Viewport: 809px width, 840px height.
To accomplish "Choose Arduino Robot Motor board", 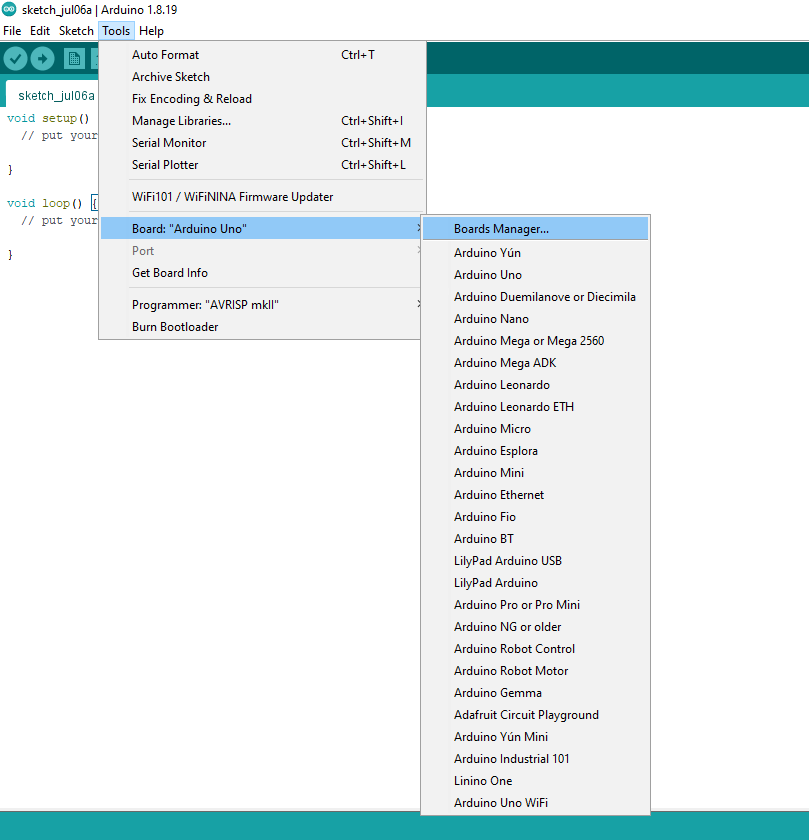I will (535, 671).
